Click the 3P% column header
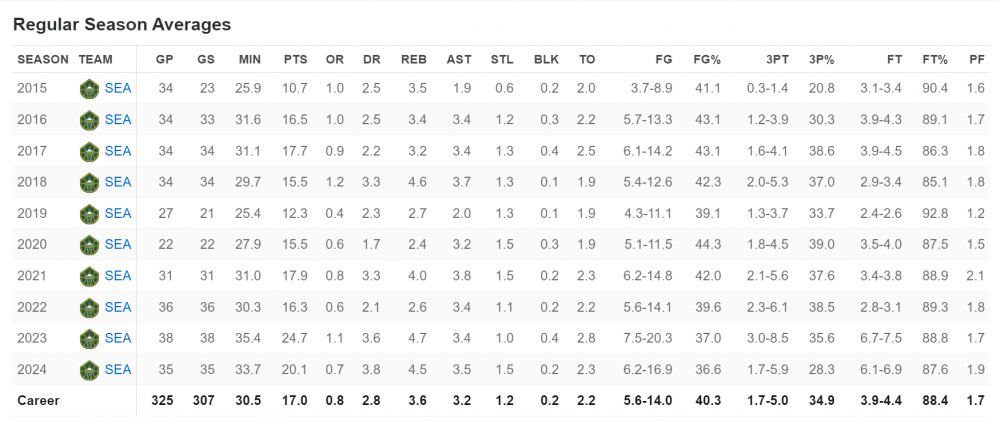Screen dimensions: 1000x421 click(x=821, y=59)
